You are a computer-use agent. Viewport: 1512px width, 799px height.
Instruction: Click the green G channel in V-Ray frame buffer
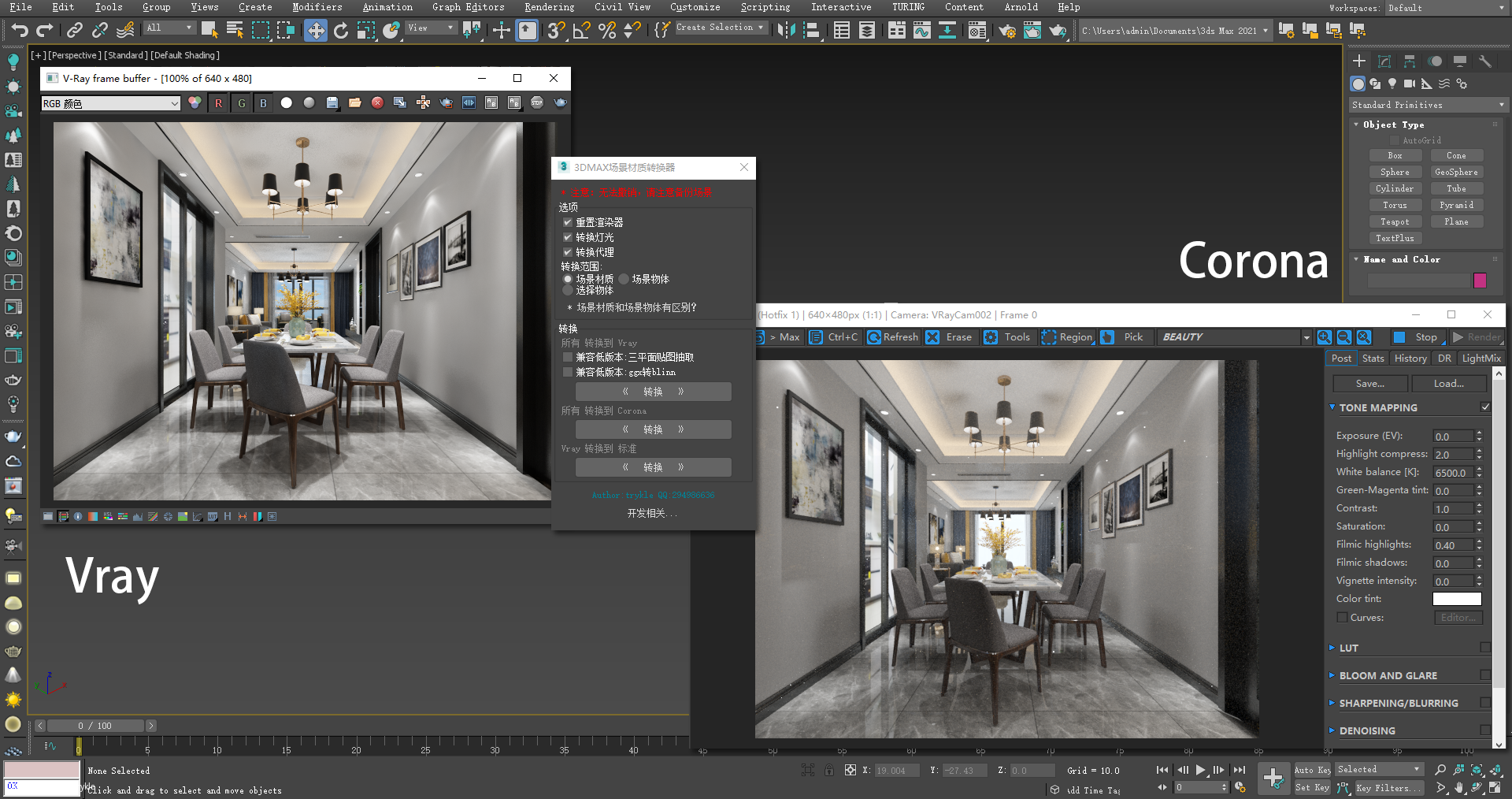pos(241,103)
